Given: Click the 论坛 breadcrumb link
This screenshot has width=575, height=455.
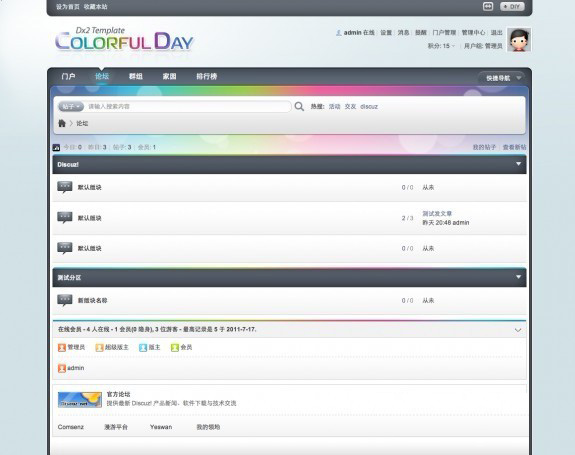Looking at the screenshot, I should (82, 124).
